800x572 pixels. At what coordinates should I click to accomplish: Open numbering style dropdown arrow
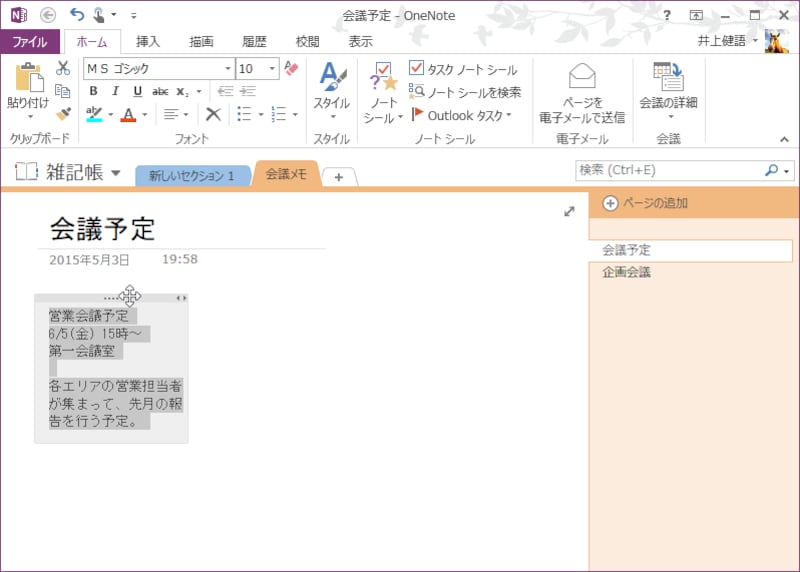coord(295,115)
